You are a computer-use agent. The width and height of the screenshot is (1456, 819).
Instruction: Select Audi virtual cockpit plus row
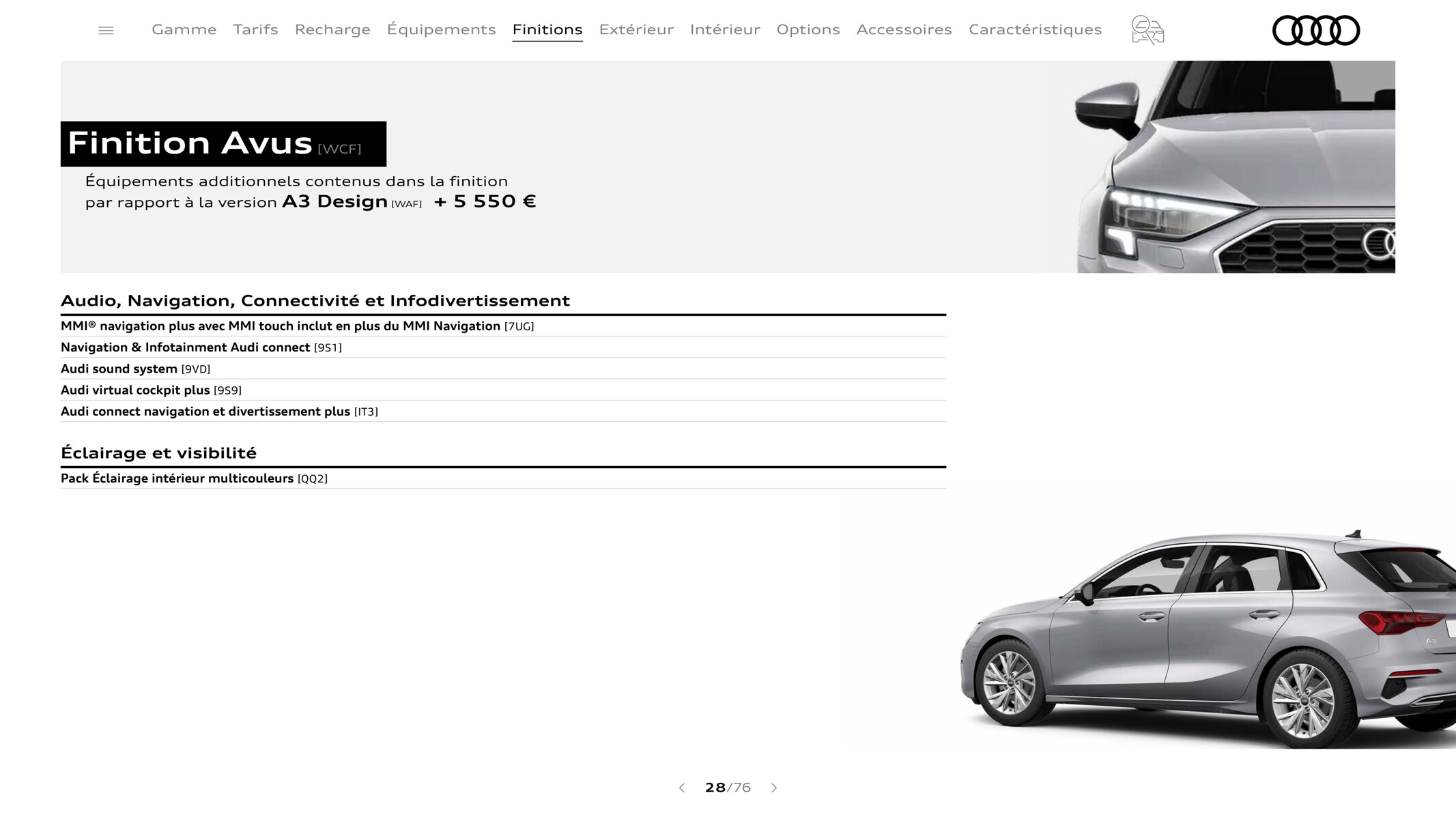(503, 390)
